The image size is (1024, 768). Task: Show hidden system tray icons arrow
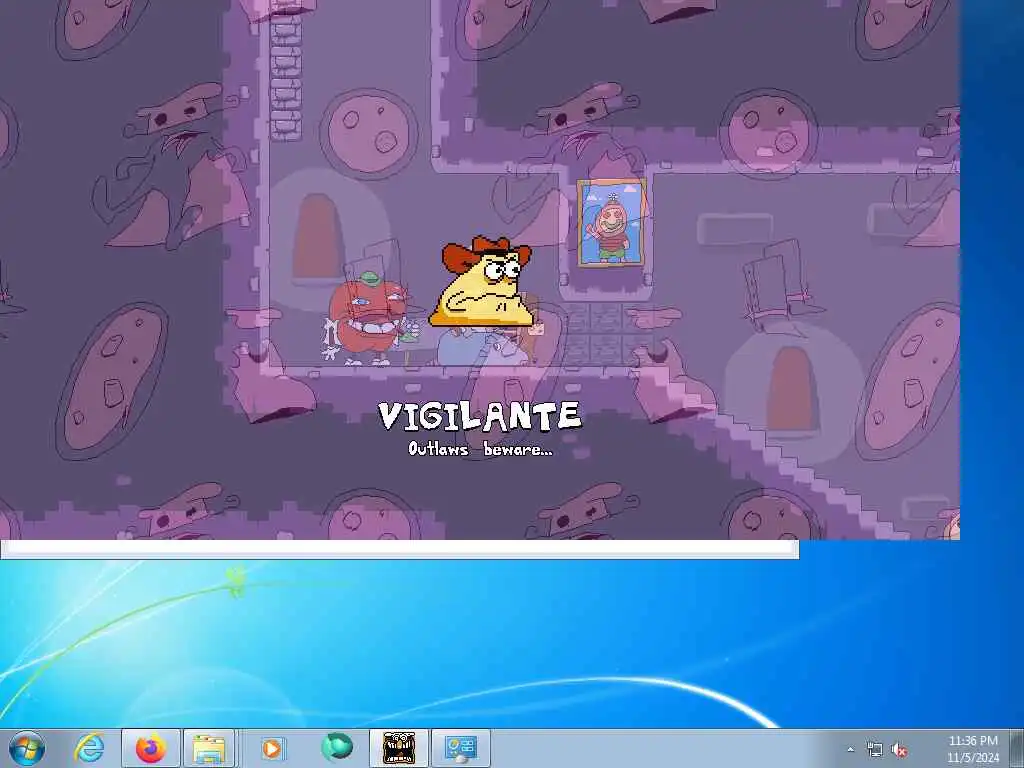coord(850,750)
